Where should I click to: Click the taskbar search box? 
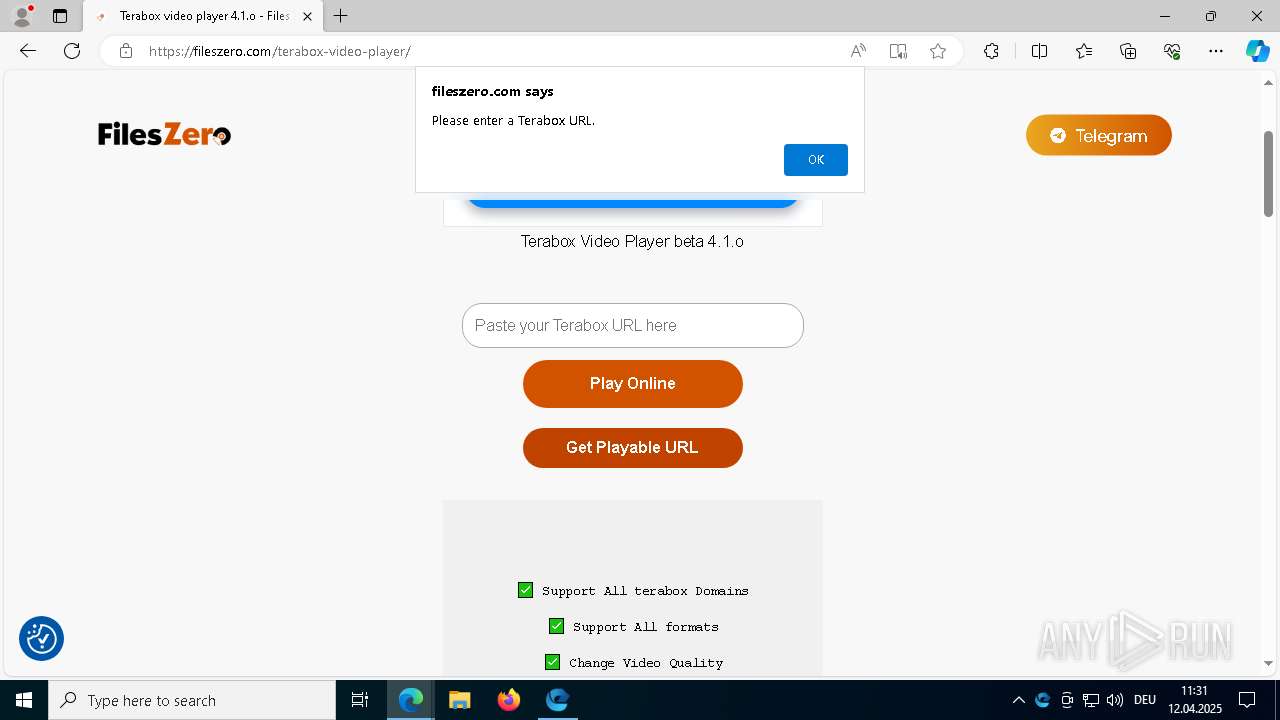pos(192,700)
